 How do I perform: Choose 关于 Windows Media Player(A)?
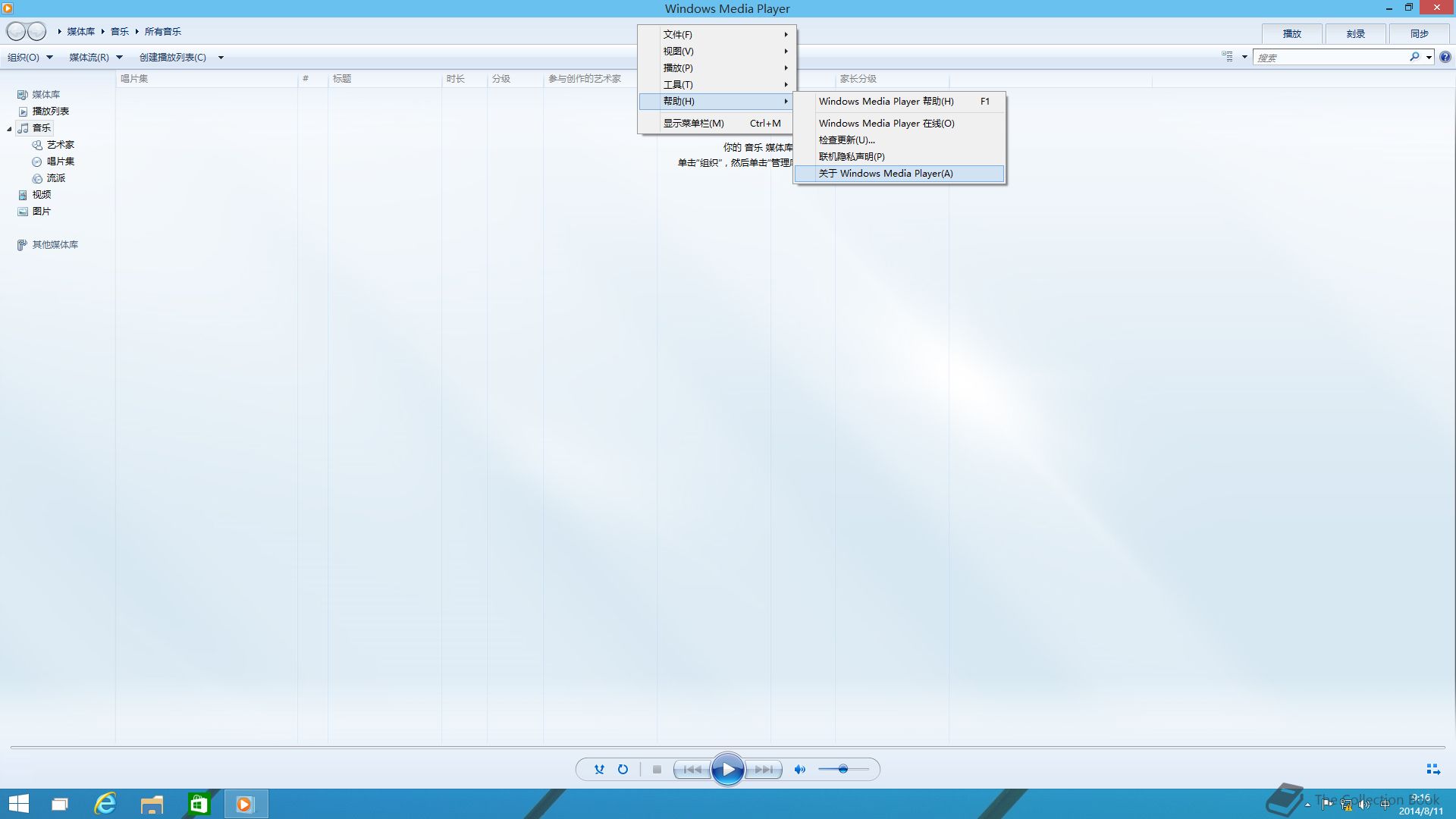(x=899, y=173)
